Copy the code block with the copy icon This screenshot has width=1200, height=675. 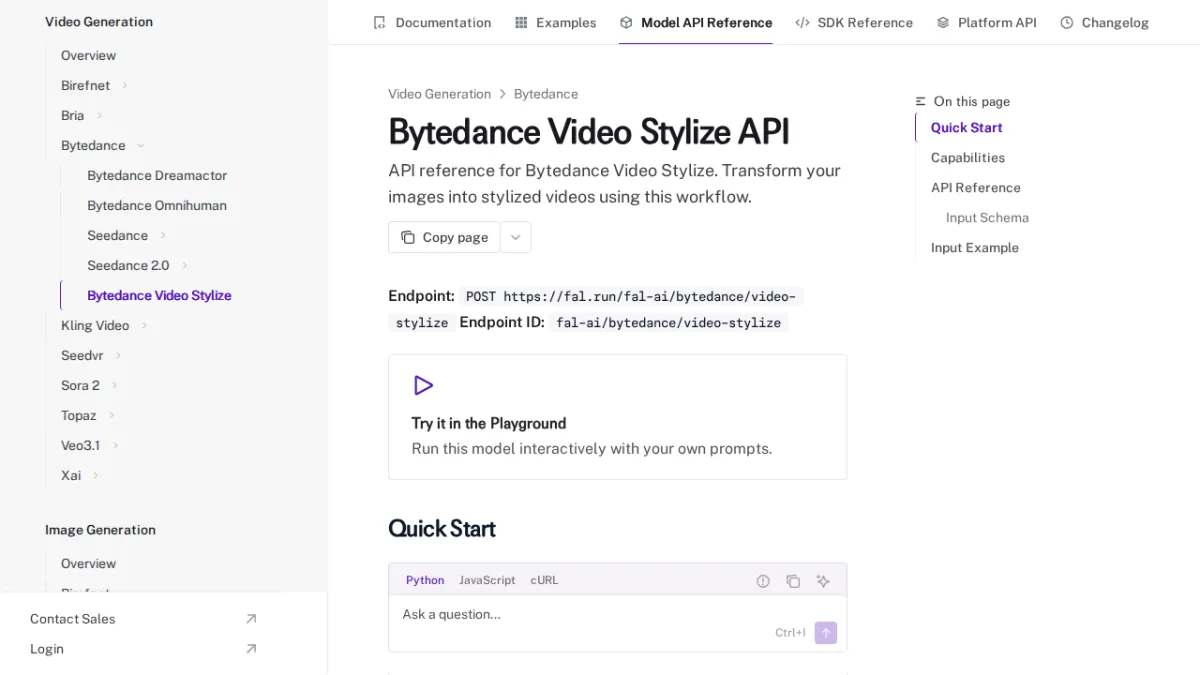tap(793, 581)
